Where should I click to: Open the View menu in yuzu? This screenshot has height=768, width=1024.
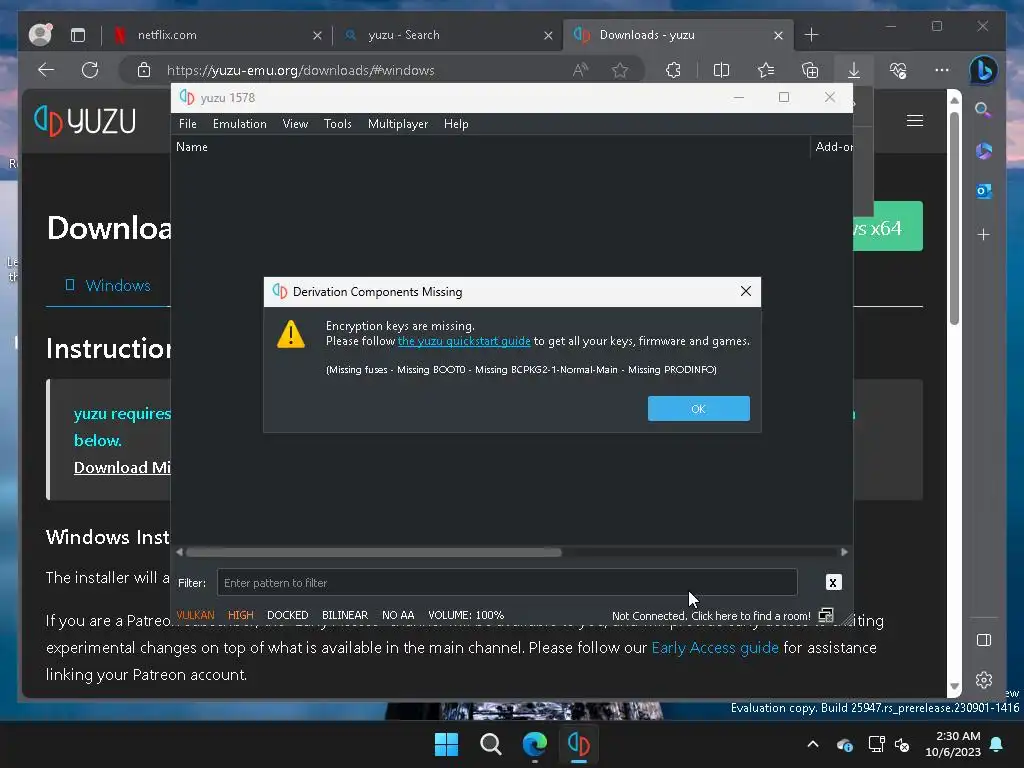295,123
